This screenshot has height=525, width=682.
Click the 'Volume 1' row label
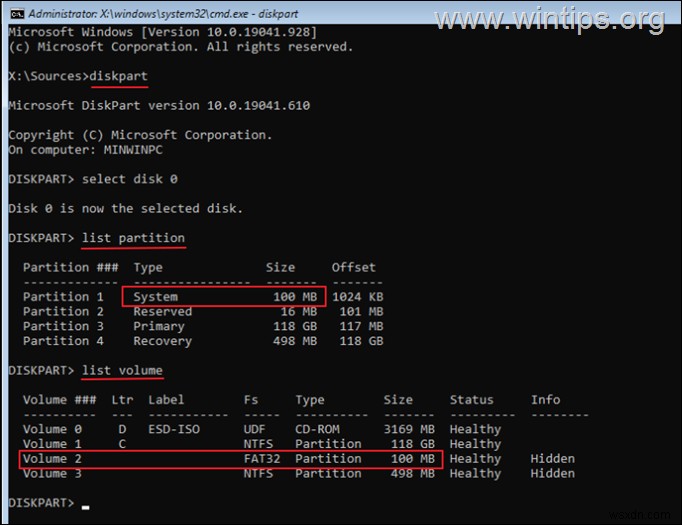click(52, 445)
